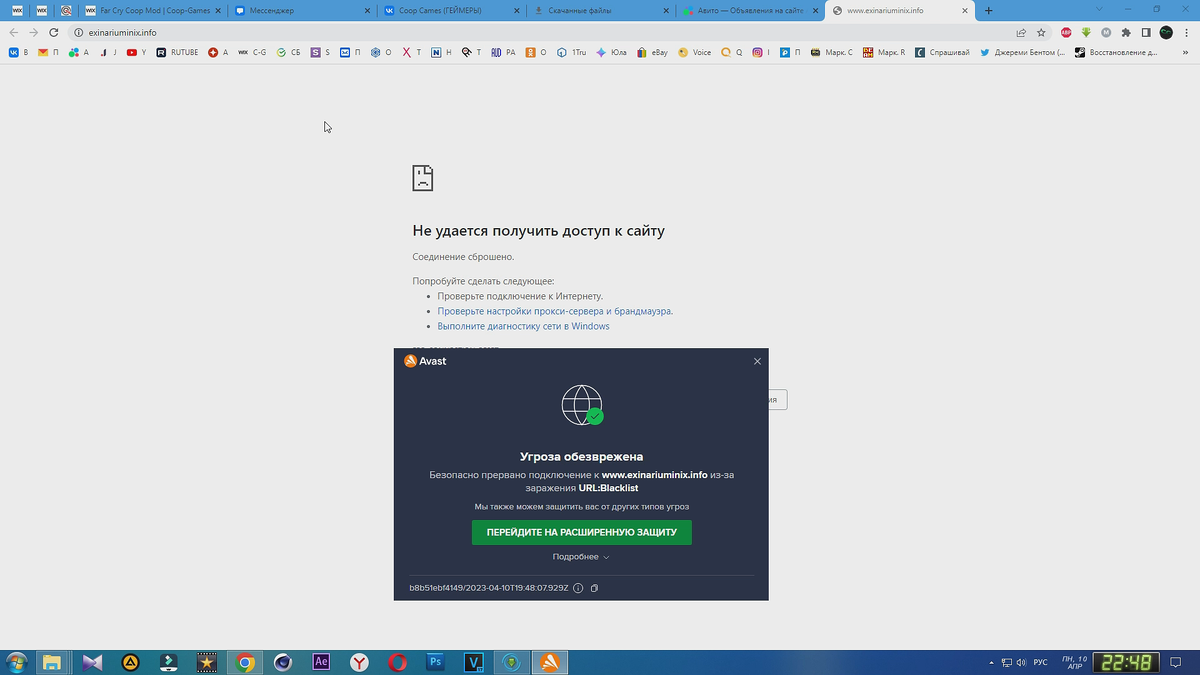Click the address bar with exinariuminix.info

(x=540, y=32)
